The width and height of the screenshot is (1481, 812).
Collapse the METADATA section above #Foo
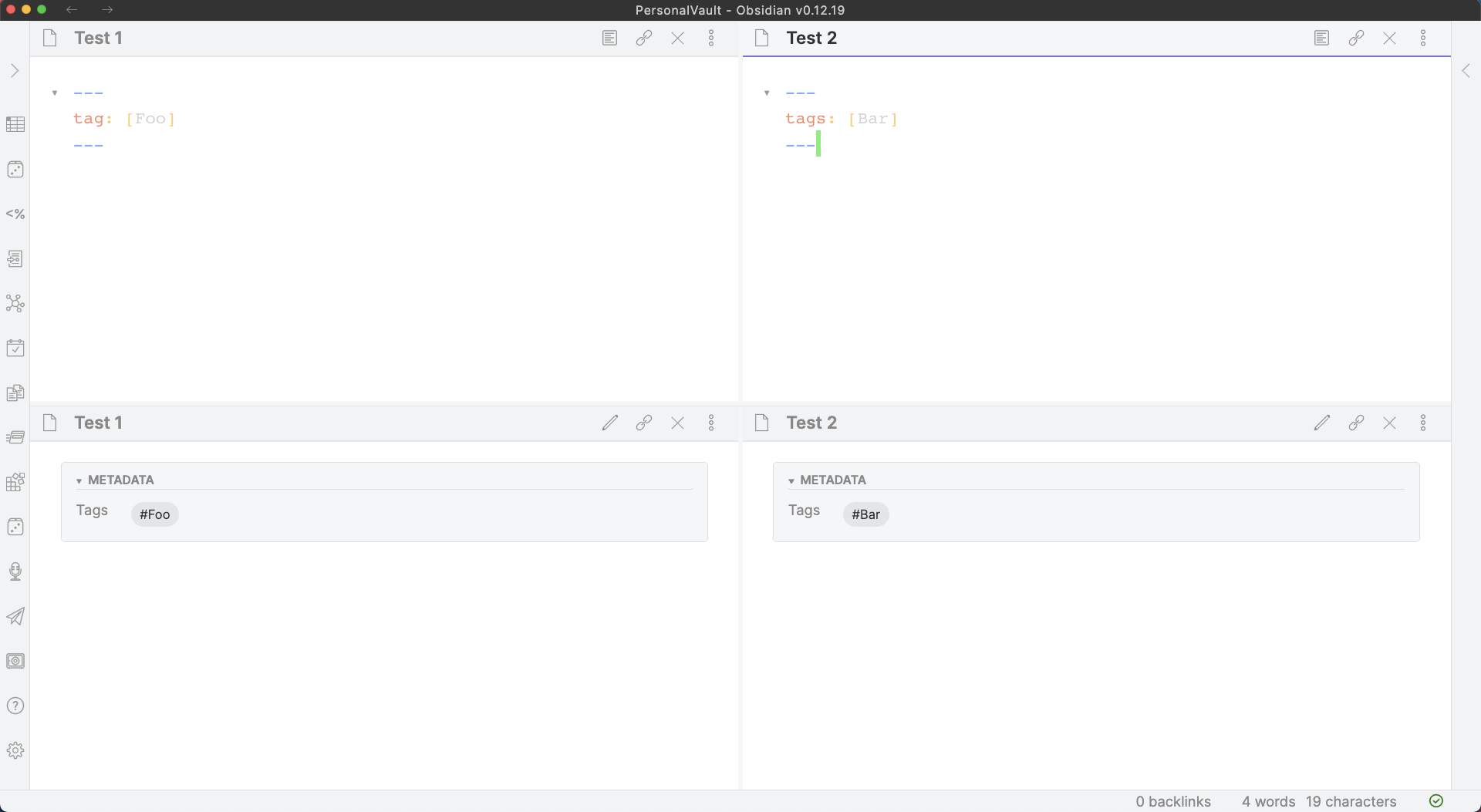[115, 480]
